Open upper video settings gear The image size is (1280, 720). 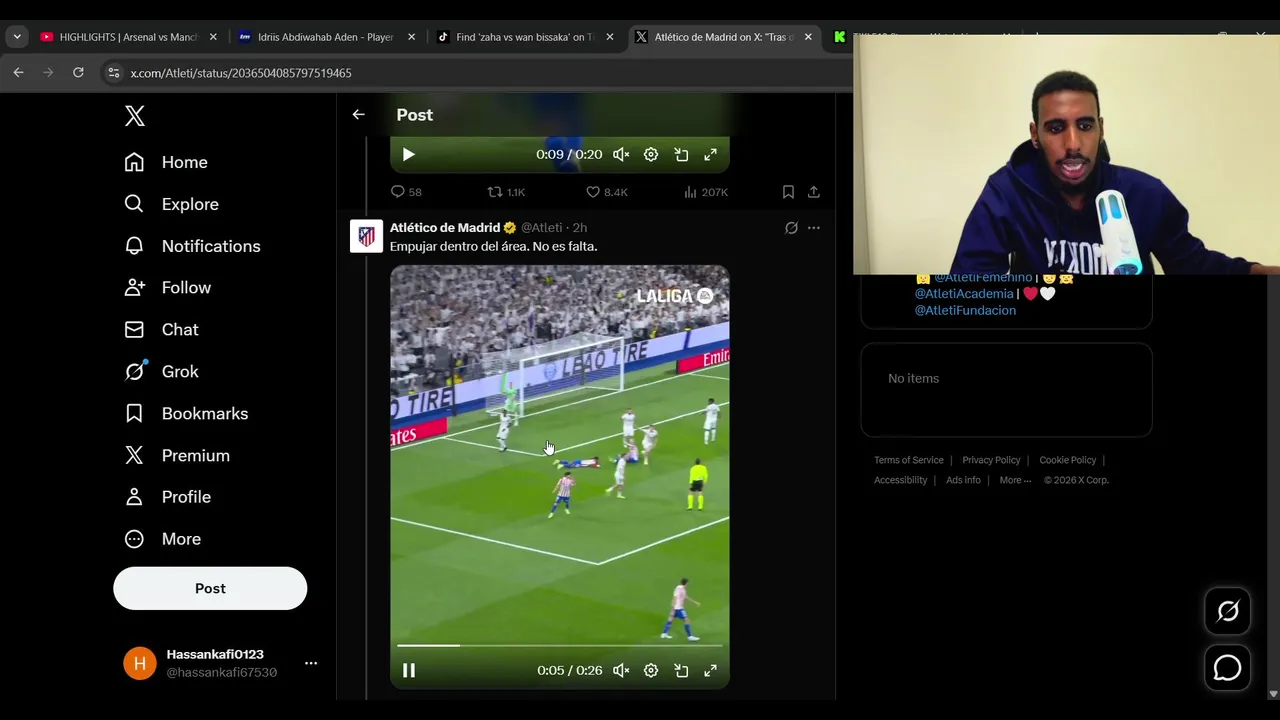651,154
